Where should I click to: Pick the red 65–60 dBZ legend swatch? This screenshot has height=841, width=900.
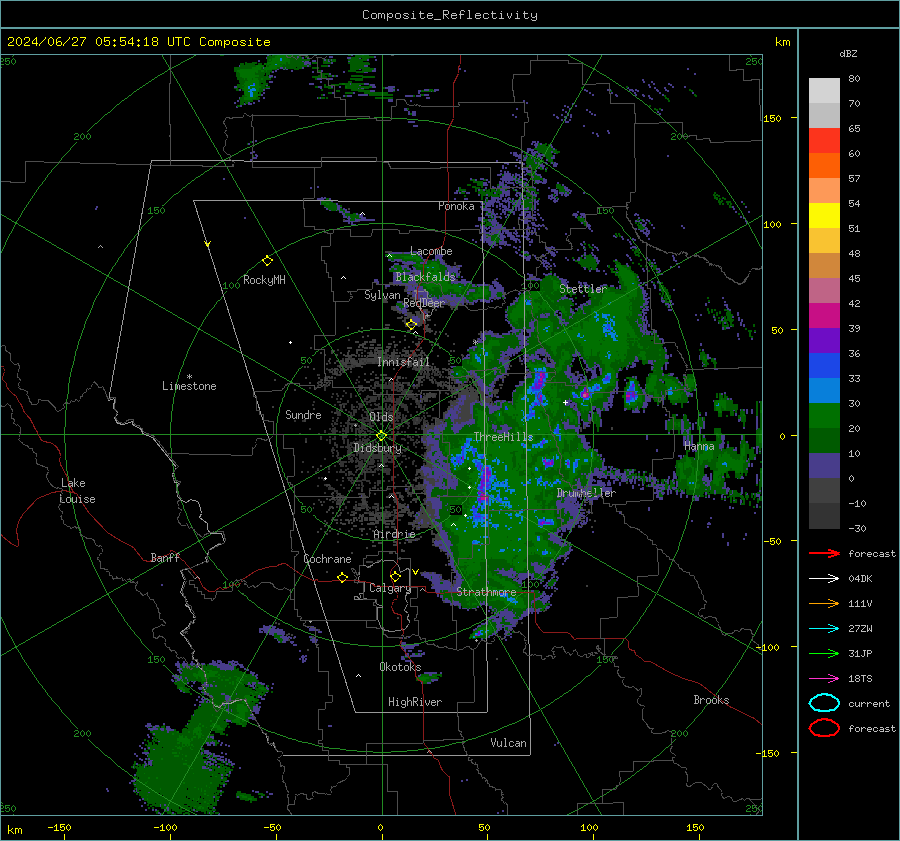coord(824,141)
